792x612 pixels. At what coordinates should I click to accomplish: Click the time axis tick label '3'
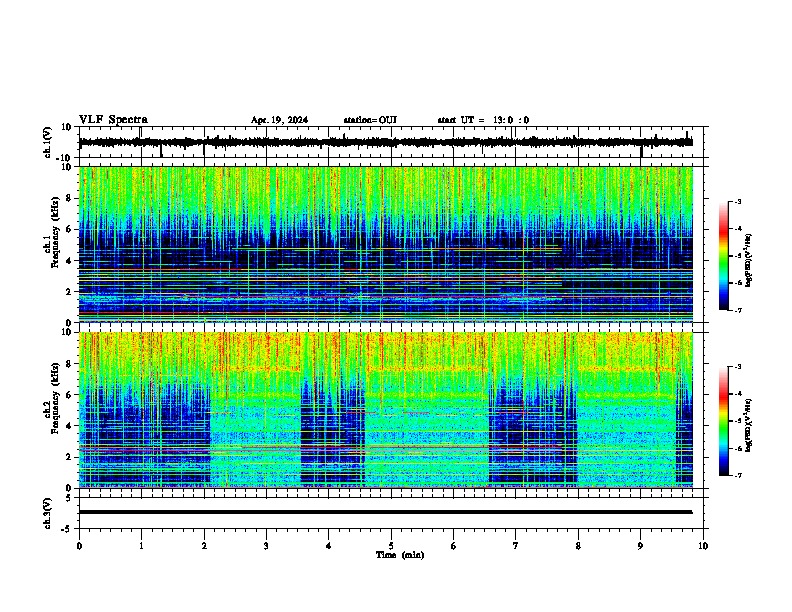(266, 546)
